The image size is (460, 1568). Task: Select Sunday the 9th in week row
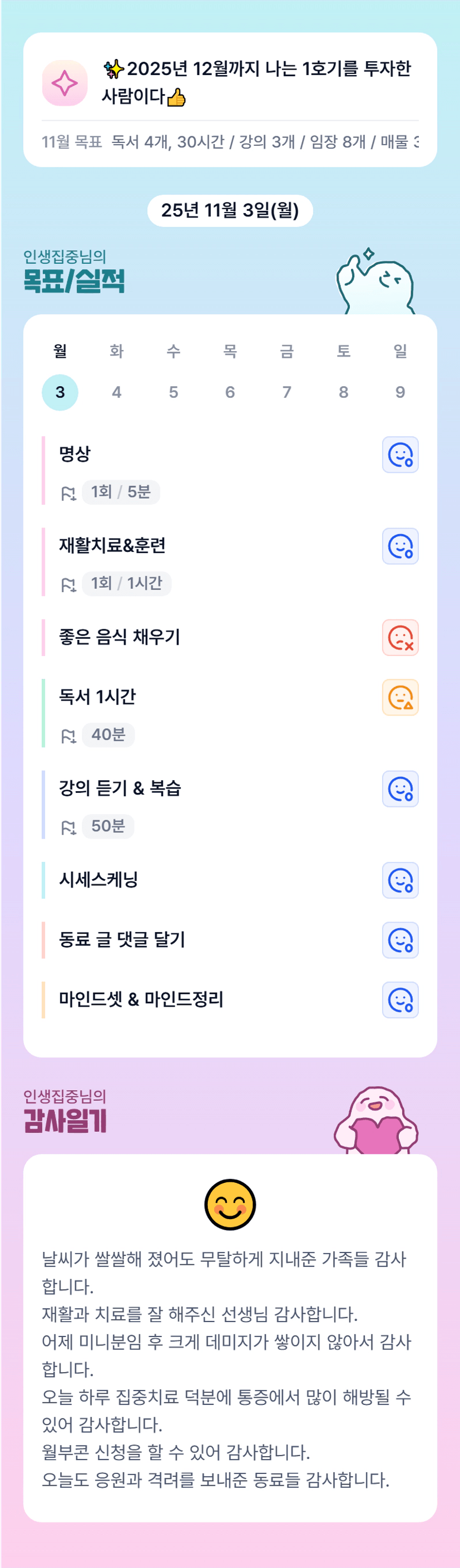(x=400, y=392)
